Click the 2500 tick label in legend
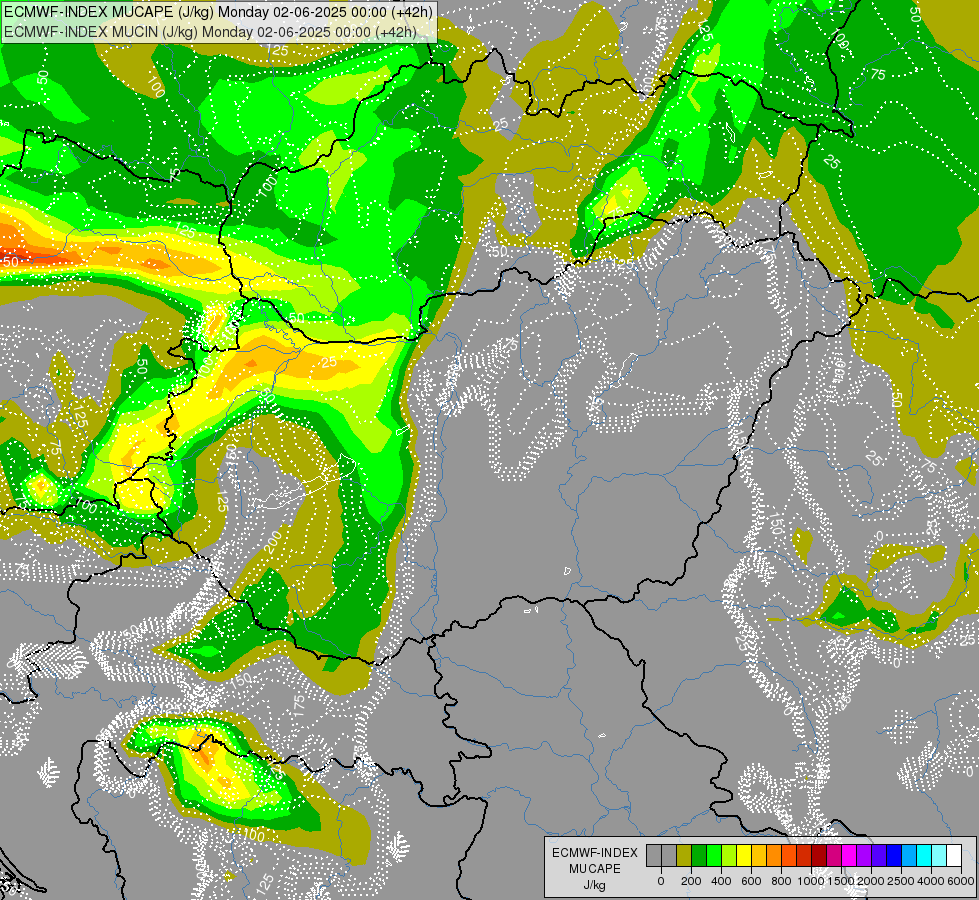The image size is (979, 900). point(901,881)
